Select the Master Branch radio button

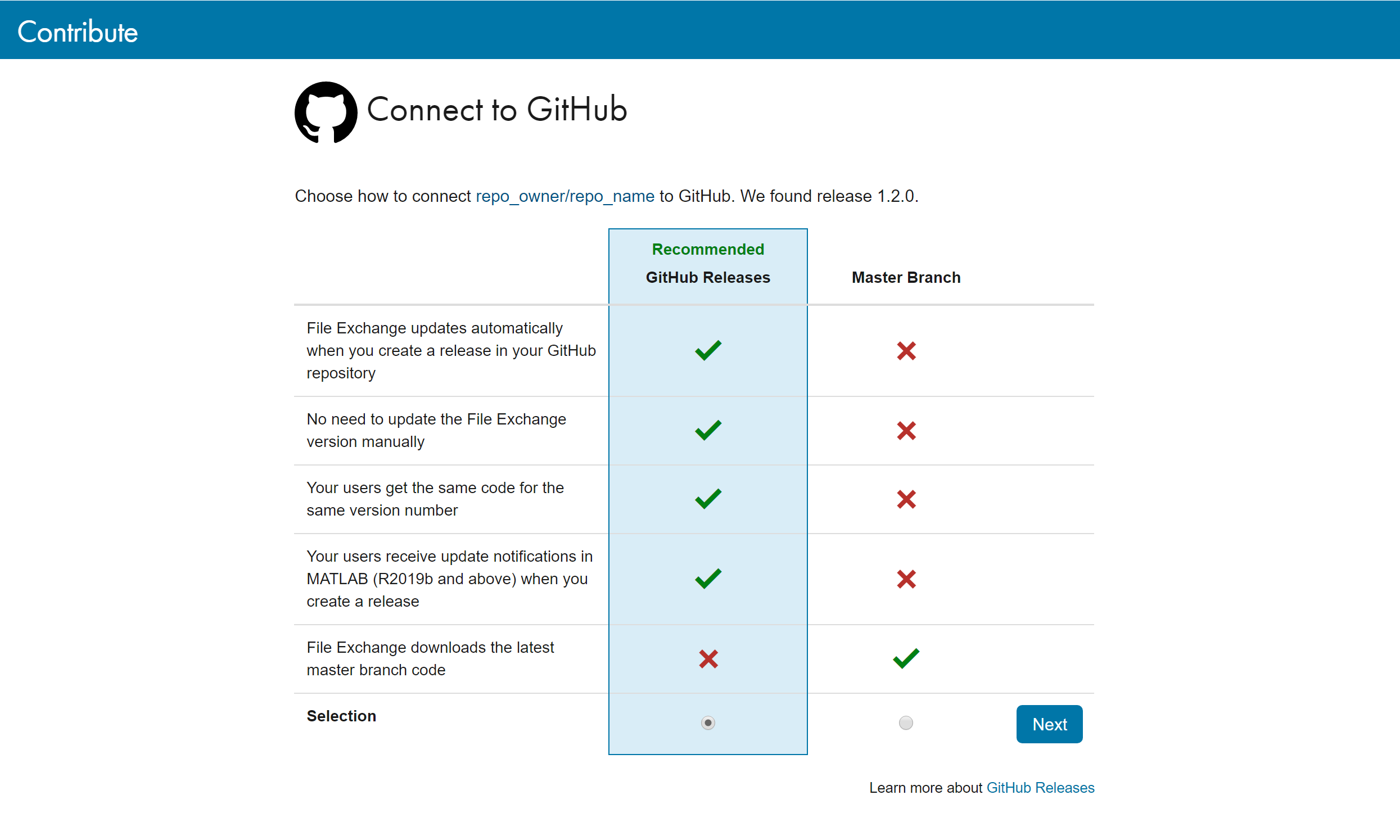click(905, 723)
